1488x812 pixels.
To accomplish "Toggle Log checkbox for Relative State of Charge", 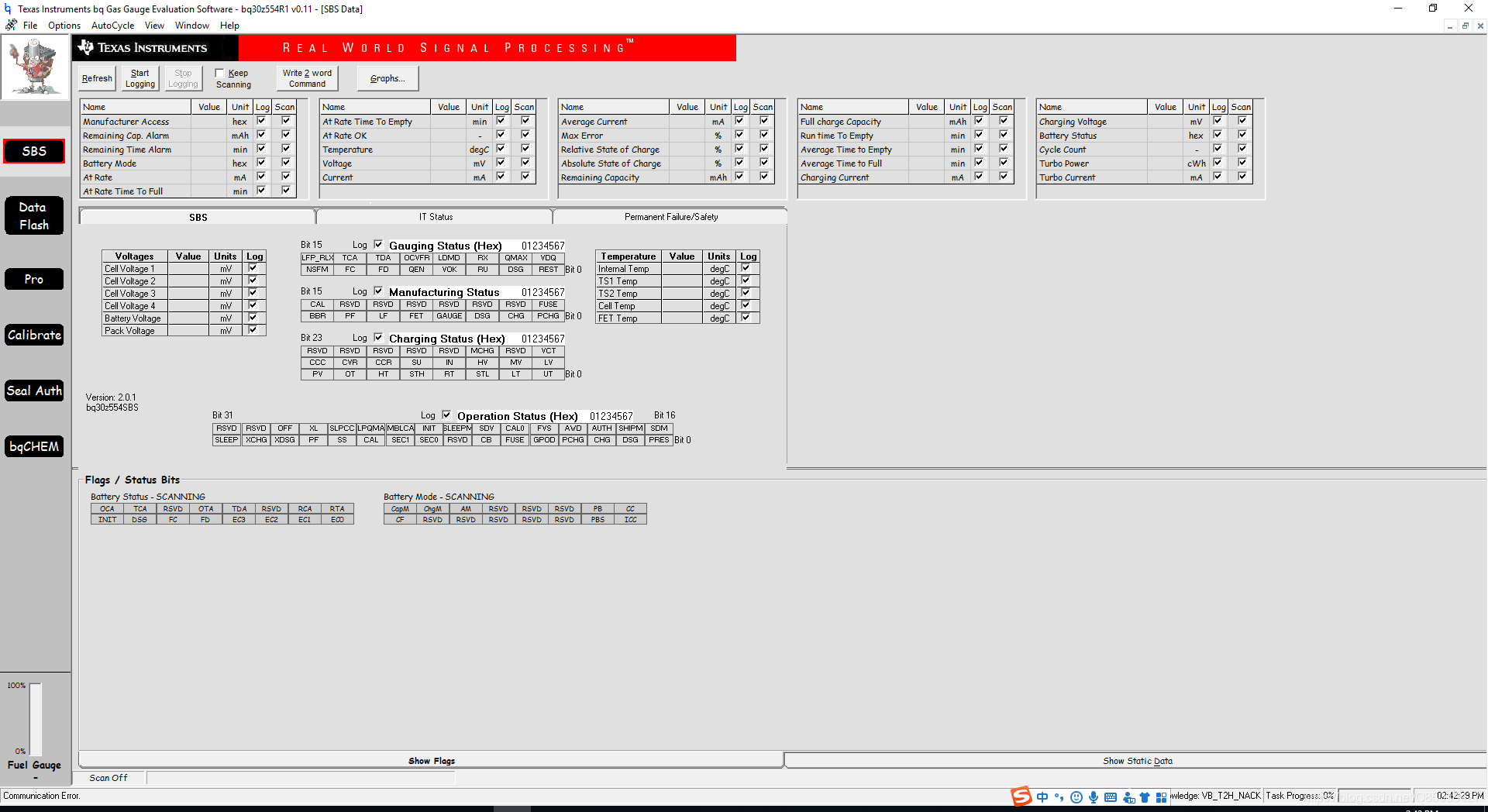I will point(739,149).
